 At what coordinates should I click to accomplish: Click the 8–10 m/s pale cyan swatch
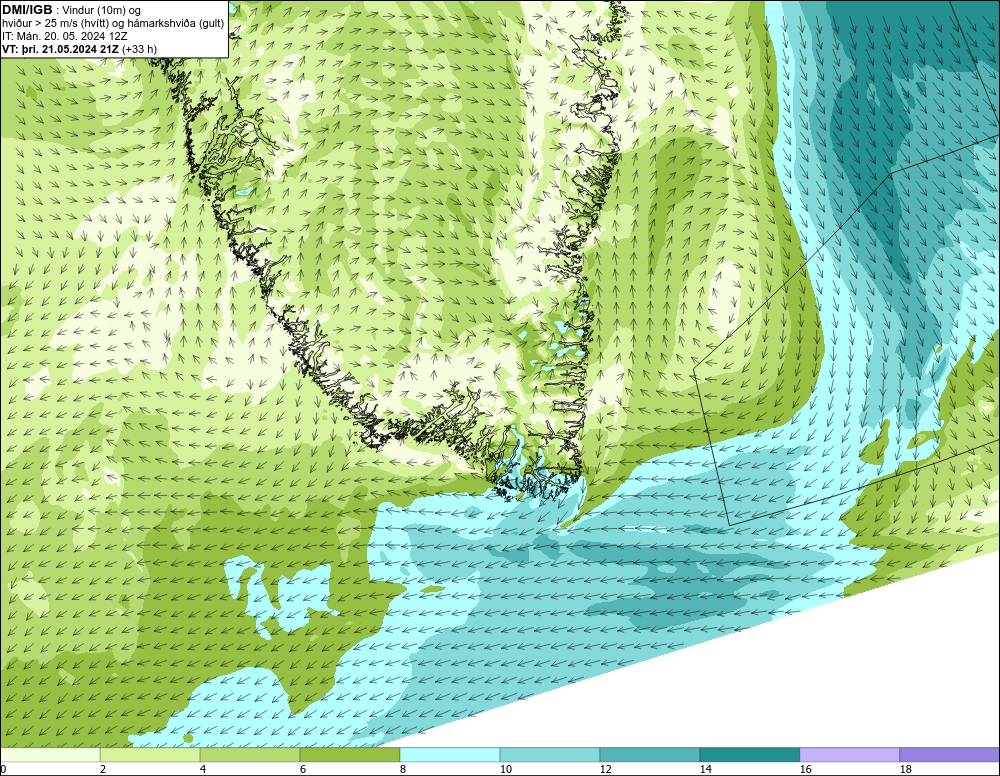450,755
